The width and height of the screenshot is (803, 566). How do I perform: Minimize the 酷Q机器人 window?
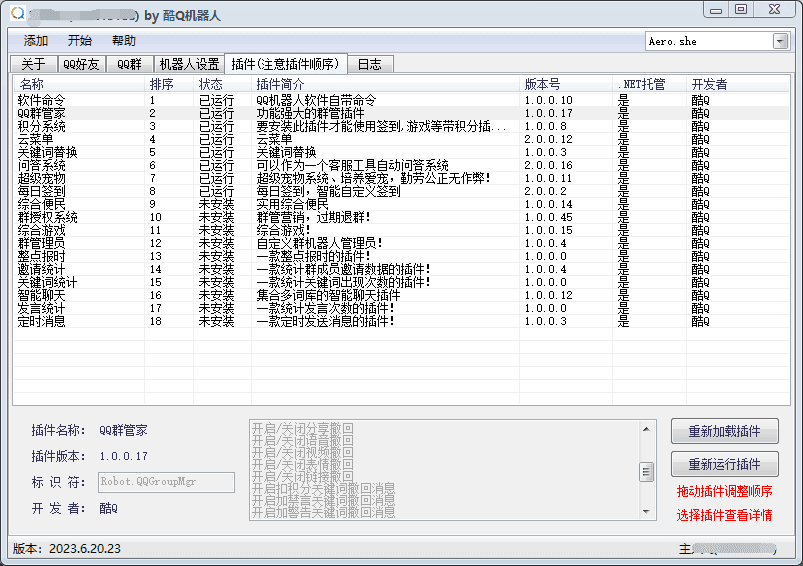[716, 10]
